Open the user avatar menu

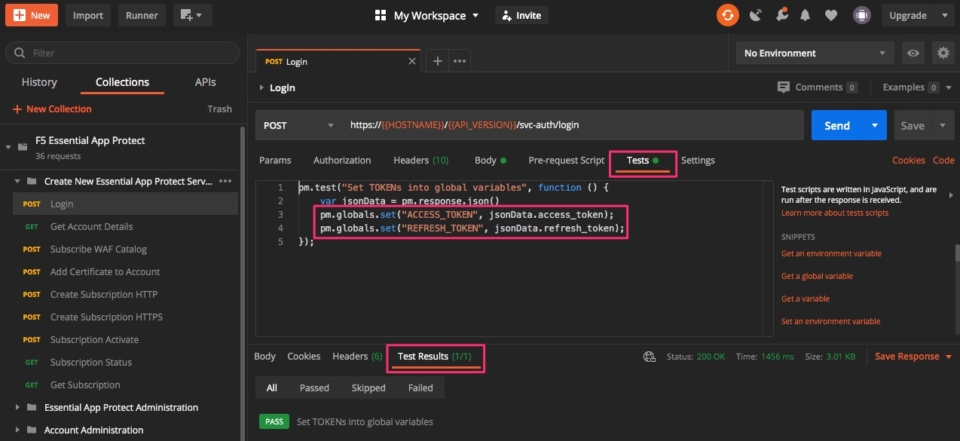862,15
